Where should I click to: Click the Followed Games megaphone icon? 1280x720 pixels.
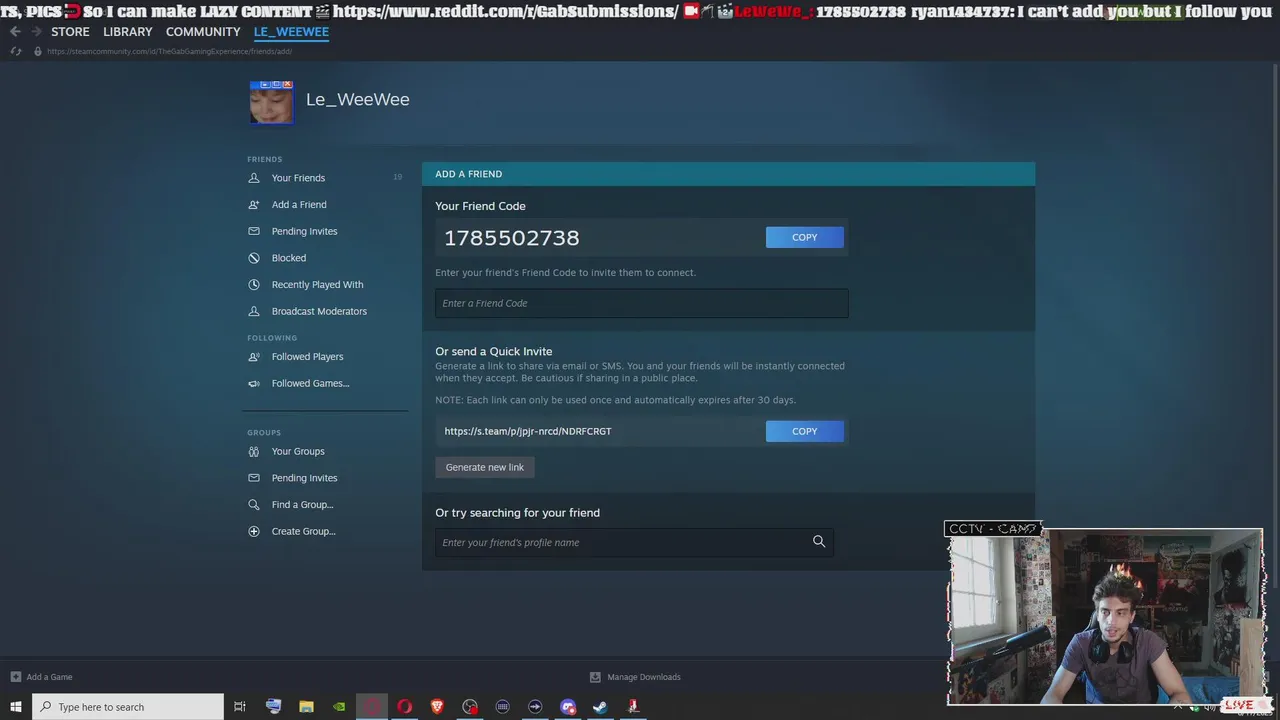(254, 384)
